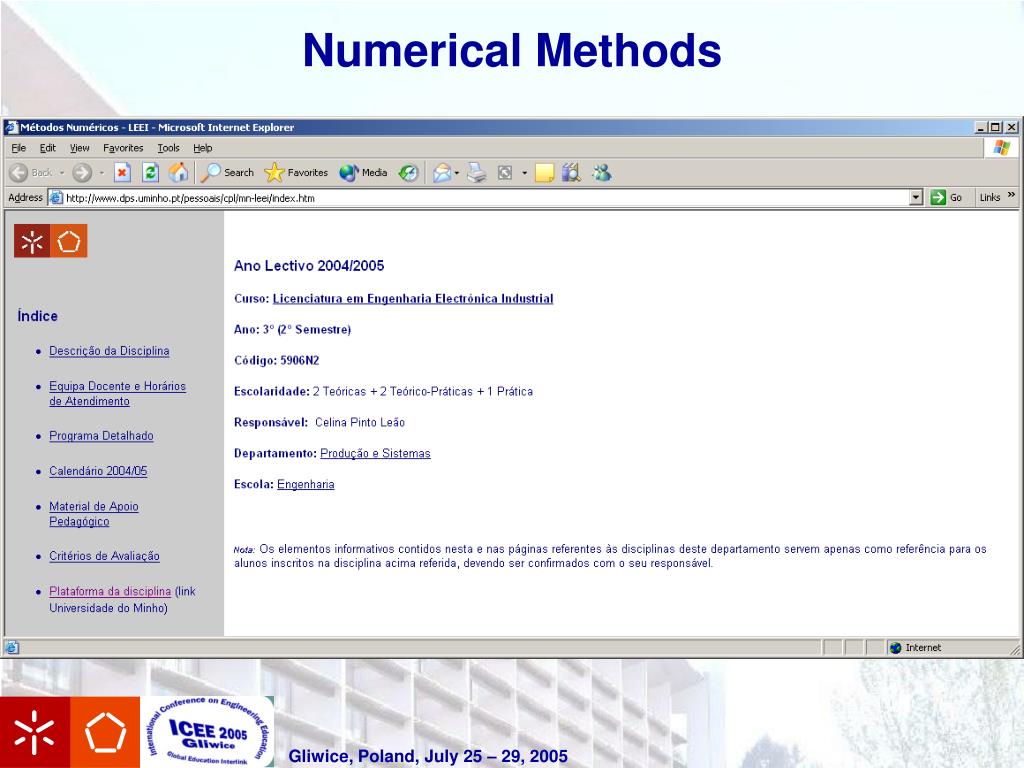Click the Research books toolbar icon
The image size is (1024, 768).
pos(571,173)
